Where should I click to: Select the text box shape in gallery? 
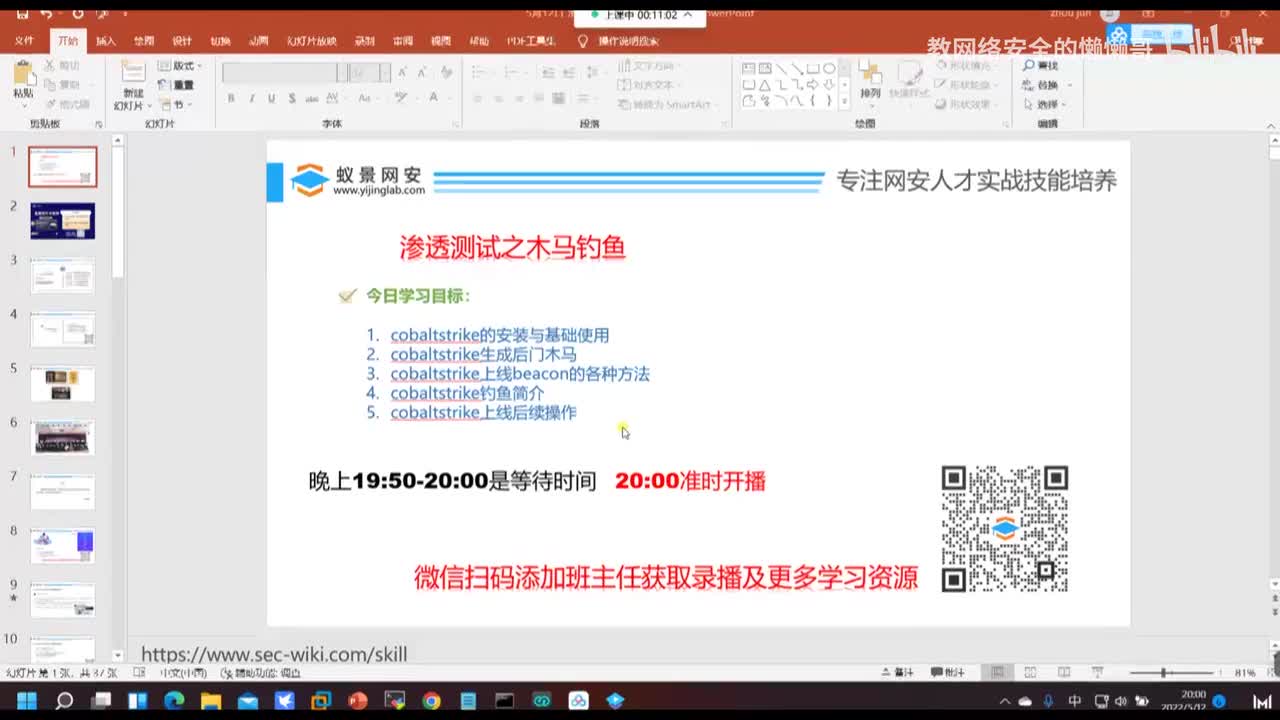(749, 68)
